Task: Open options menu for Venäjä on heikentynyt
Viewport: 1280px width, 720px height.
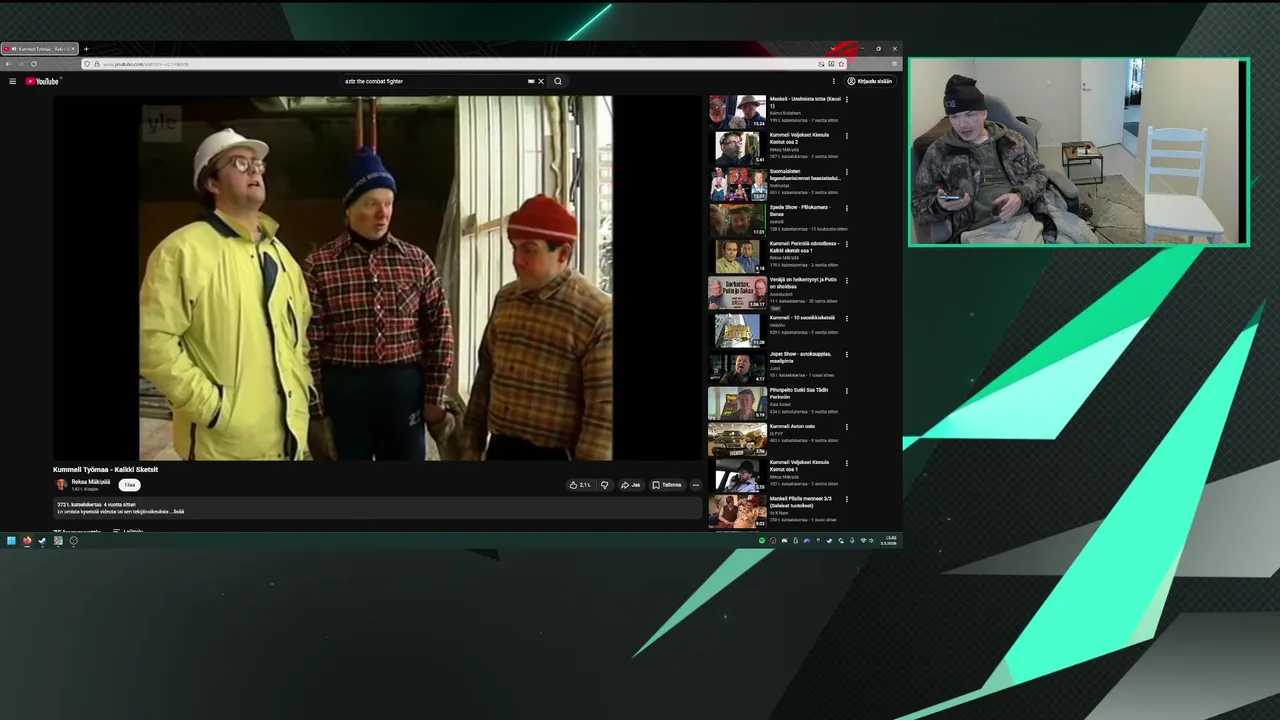Action: click(x=847, y=280)
